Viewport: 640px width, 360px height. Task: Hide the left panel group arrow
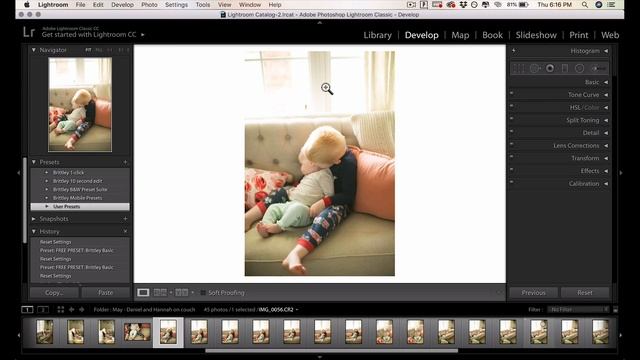click(x=18, y=173)
